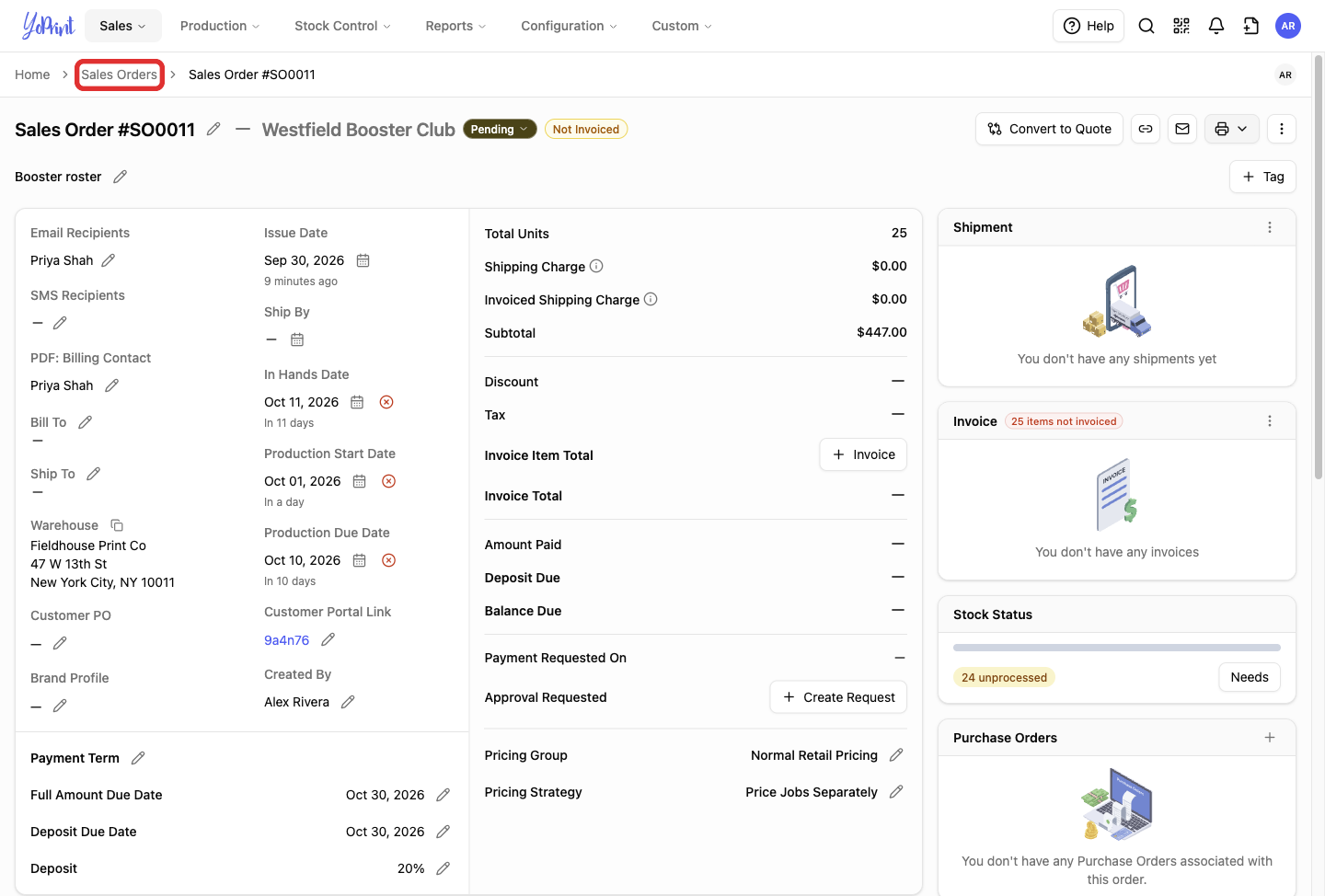The height and width of the screenshot is (896, 1325).
Task: Open the Reports menu
Action: click(x=455, y=26)
